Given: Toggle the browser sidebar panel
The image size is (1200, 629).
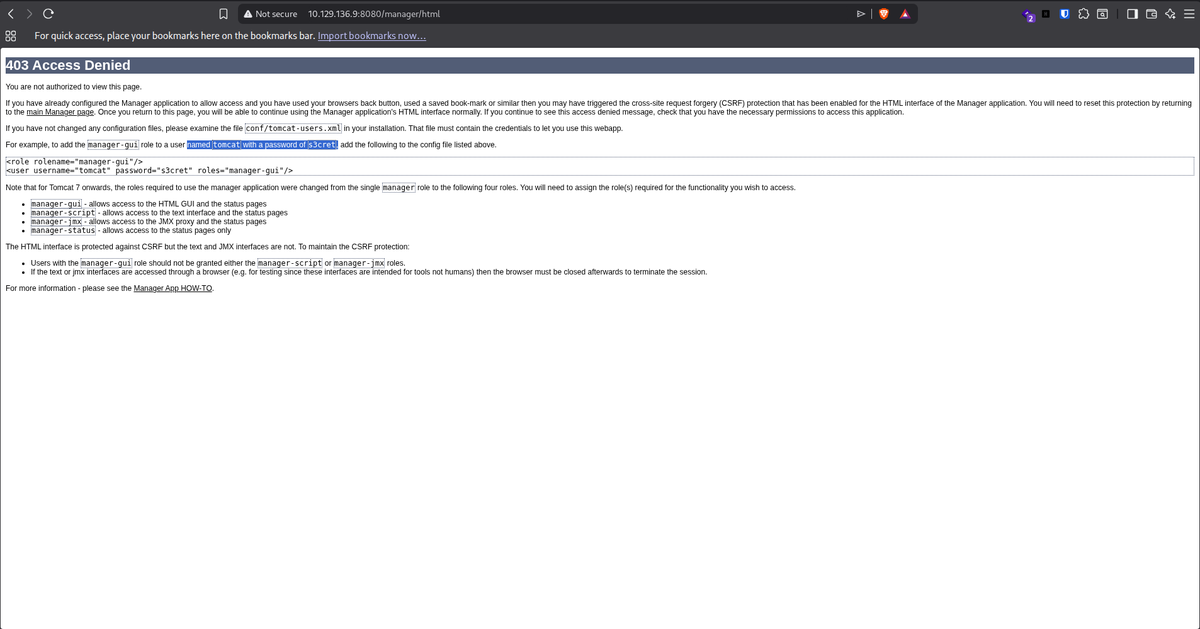Looking at the screenshot, I should click(x=1131, y=14).
